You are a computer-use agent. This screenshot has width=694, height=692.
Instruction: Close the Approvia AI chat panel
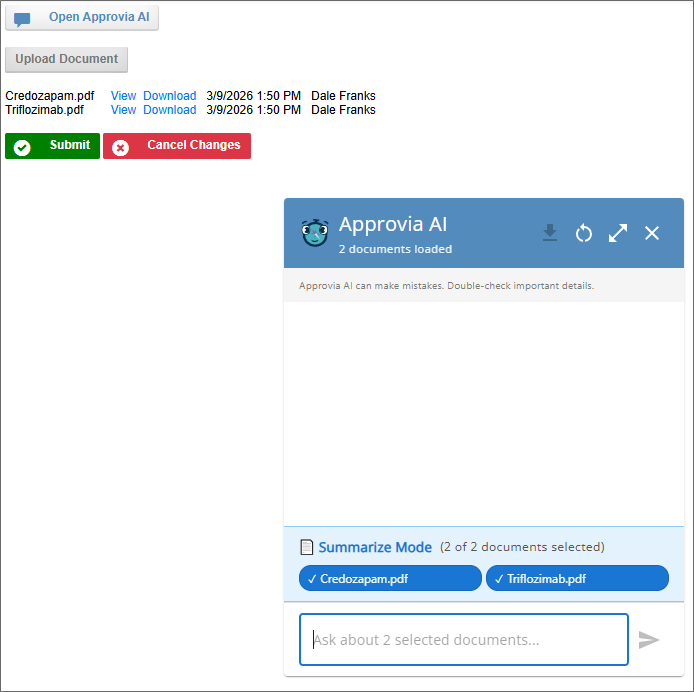pos(652,233)
